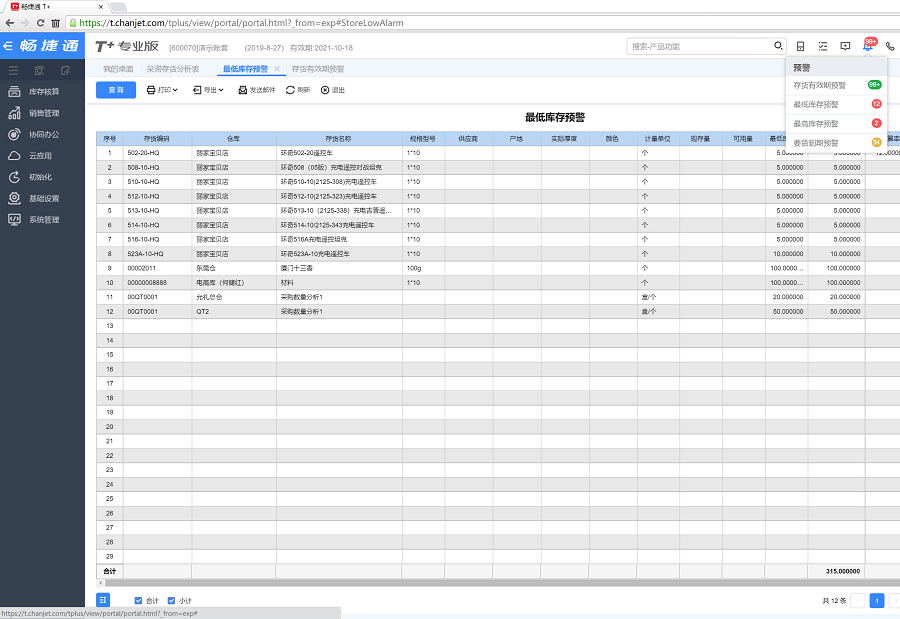Viewport: 900px width, 619px height.
Task: Open 云应用 in the sidebar
Action: [42, 156]
